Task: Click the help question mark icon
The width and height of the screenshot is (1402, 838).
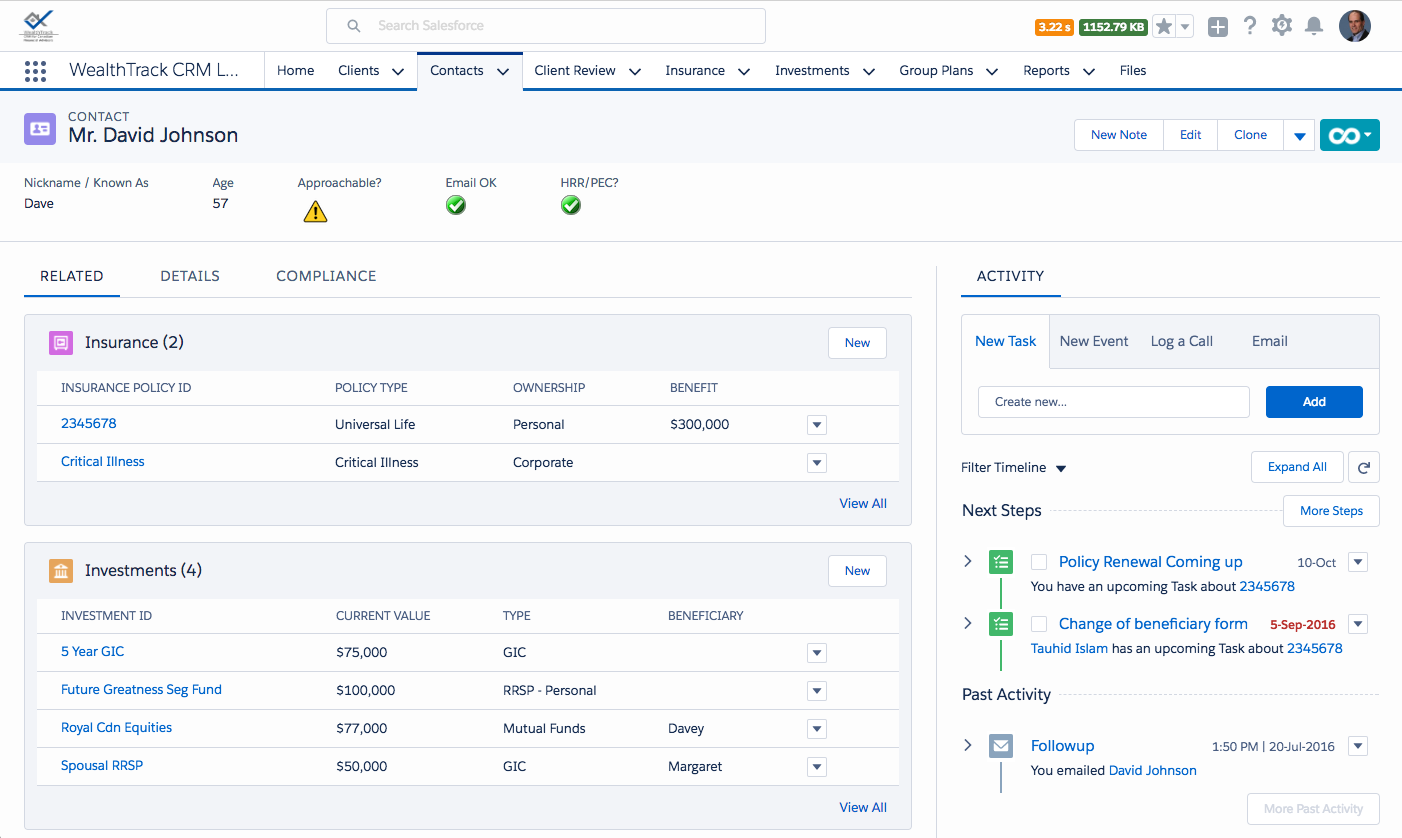Action: 1250,26
